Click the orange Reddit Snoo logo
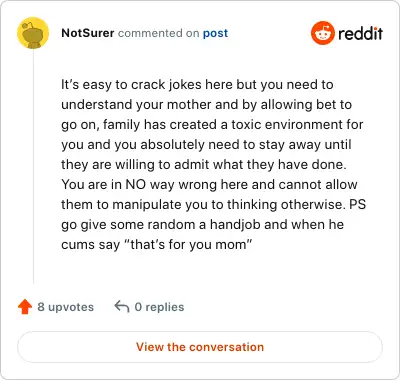This screenshot has width=400, height=380. [322, 33]
